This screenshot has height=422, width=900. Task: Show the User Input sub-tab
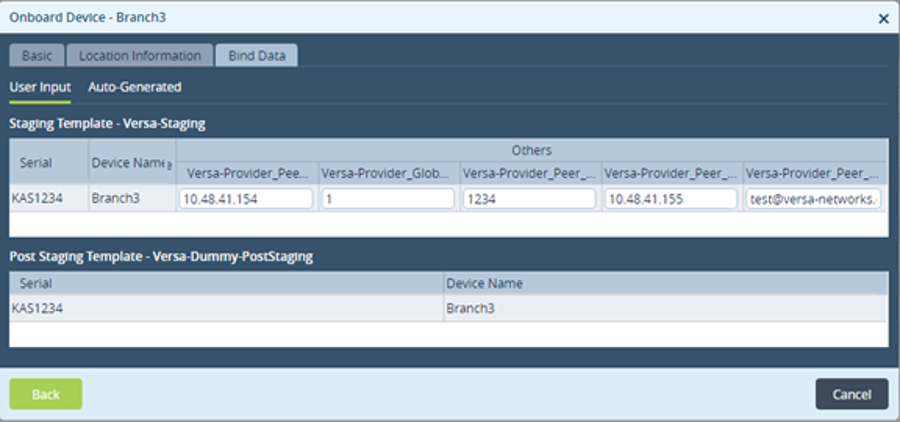(40, 87)
